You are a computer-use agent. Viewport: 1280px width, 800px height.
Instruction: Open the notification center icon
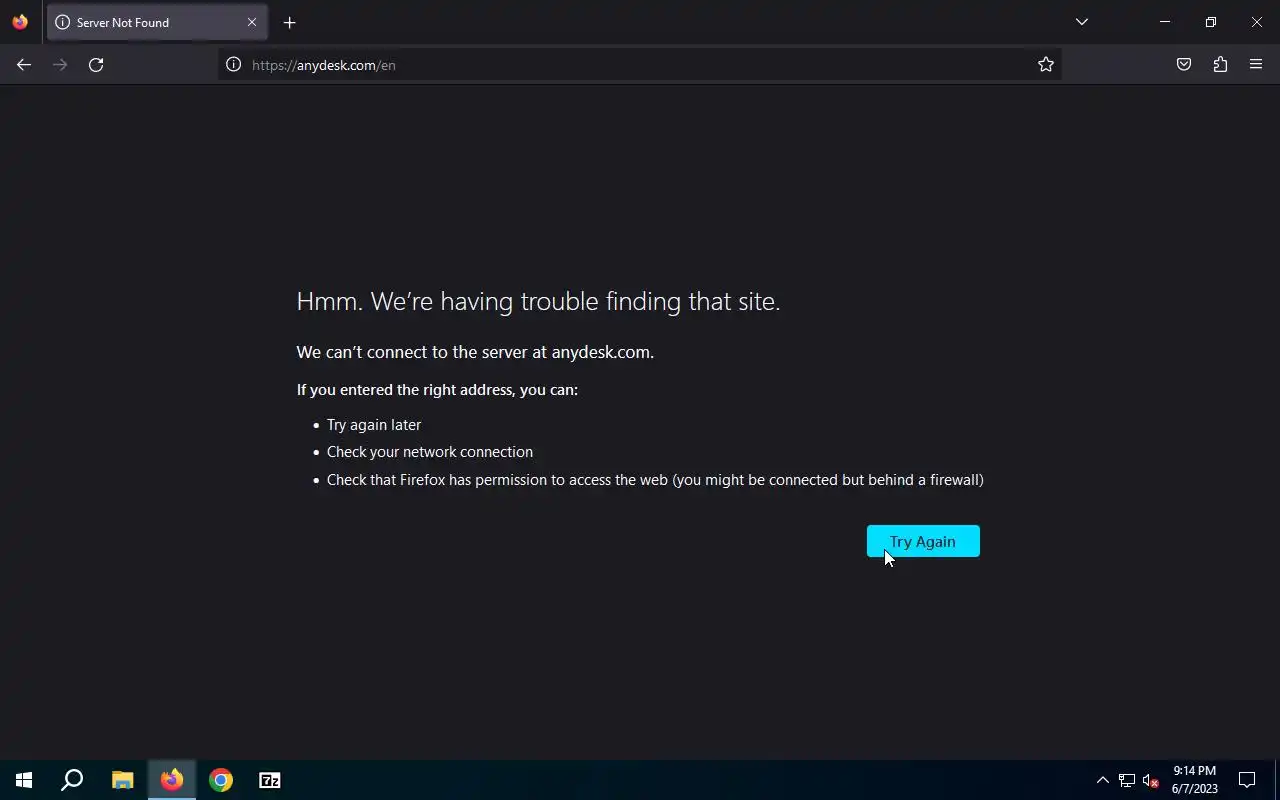(1247, 780)
